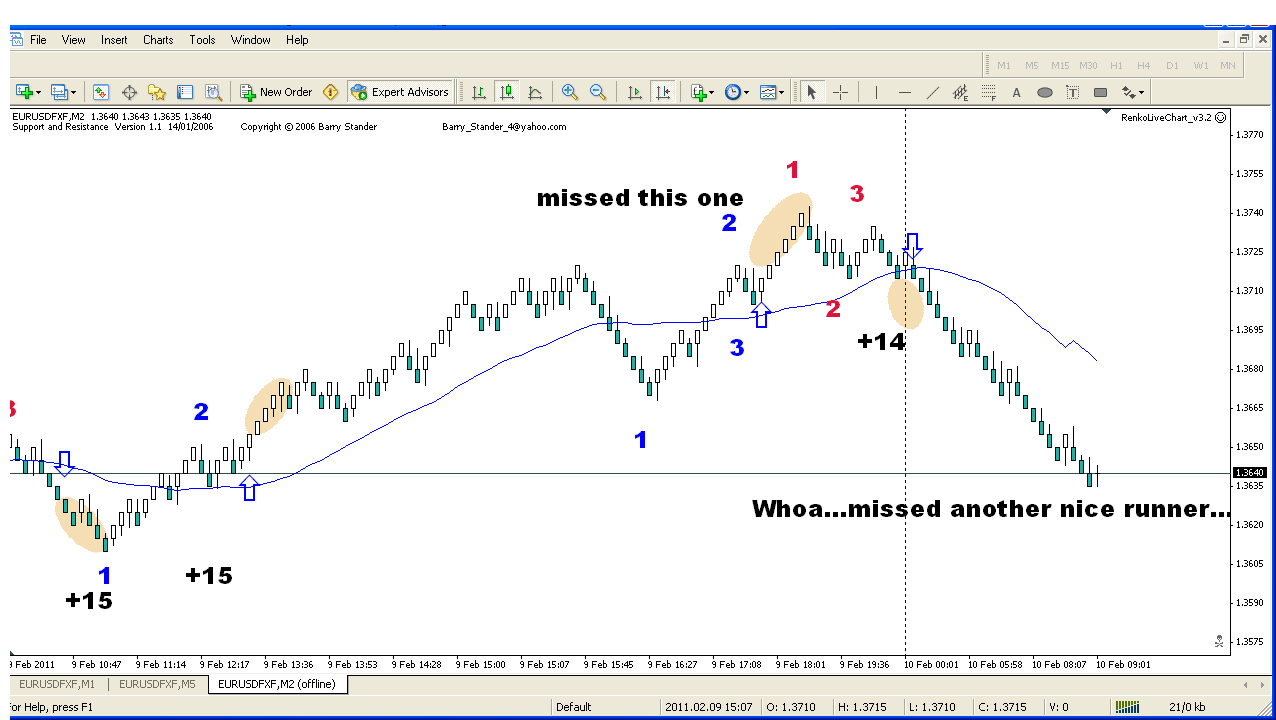Screen dimensions: 1276x720
Task: Select the Fibonacci Retracement tool
Action: (988, 92)
